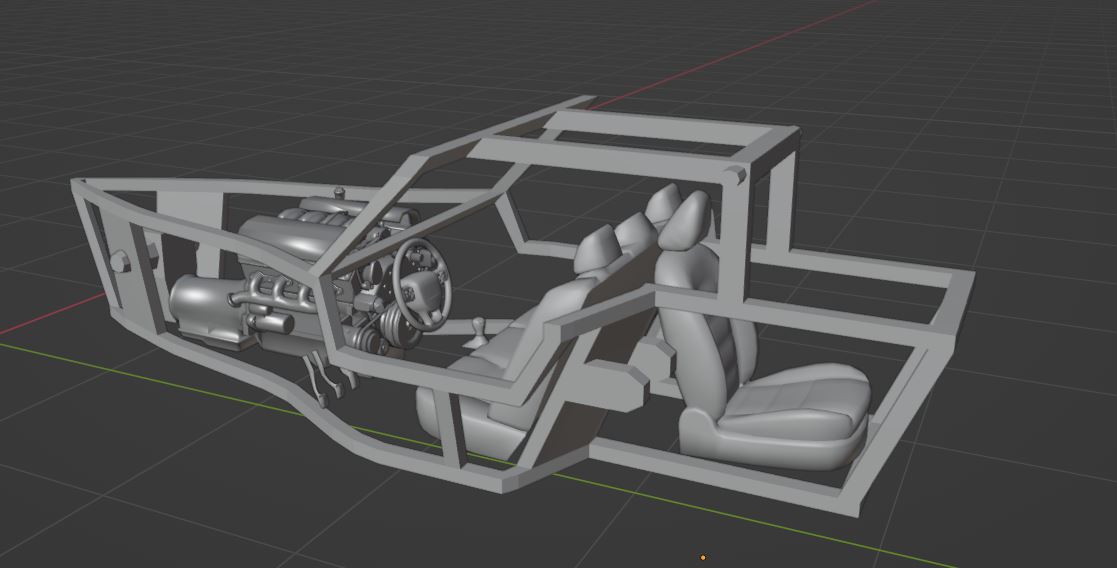Screen dimensions: 1117x568
Task: Select the roof bar of the frame
Action: coord(604,160)
